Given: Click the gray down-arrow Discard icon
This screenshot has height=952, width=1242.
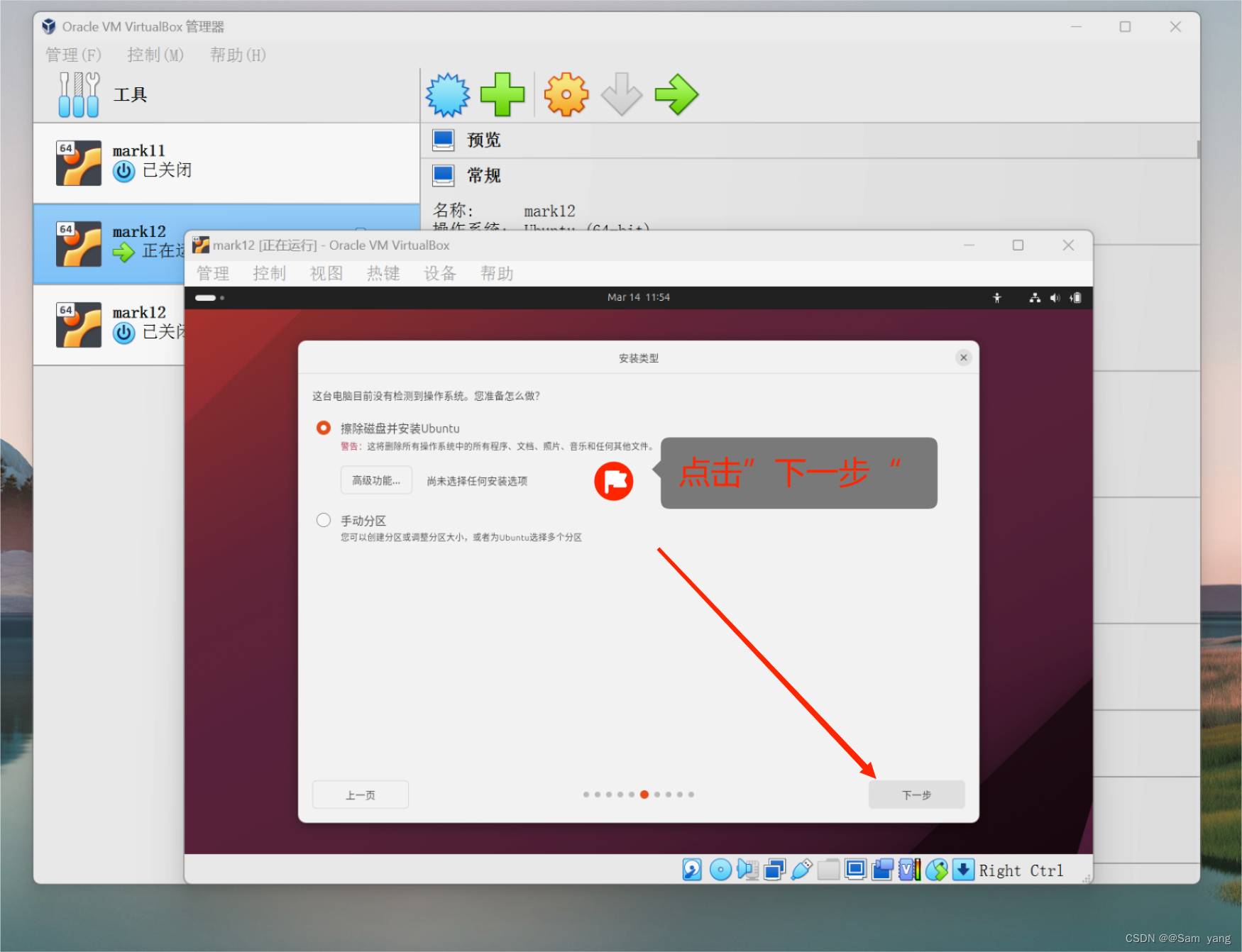Looking at the screenshot, I should (x=621, y=94).
